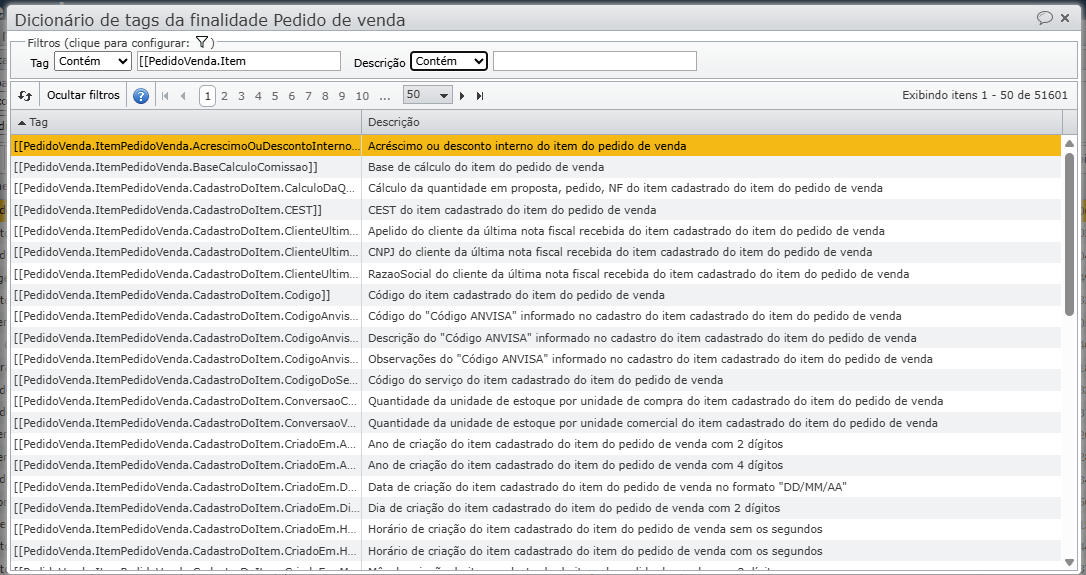This screenshot has height=575, width=1086.
Task: Click description 'Observações do "Código ANVISA"'
Action: point(650,359)
